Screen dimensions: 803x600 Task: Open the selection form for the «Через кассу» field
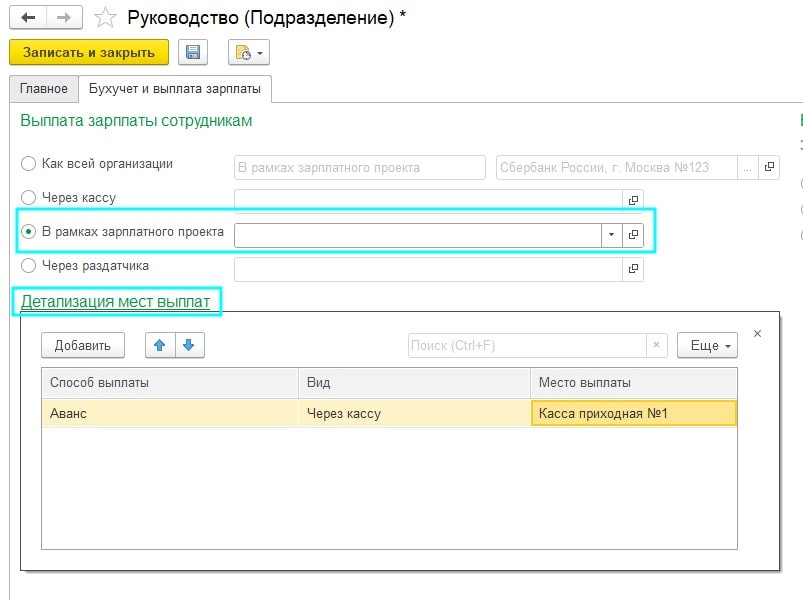tap(633, 200)
